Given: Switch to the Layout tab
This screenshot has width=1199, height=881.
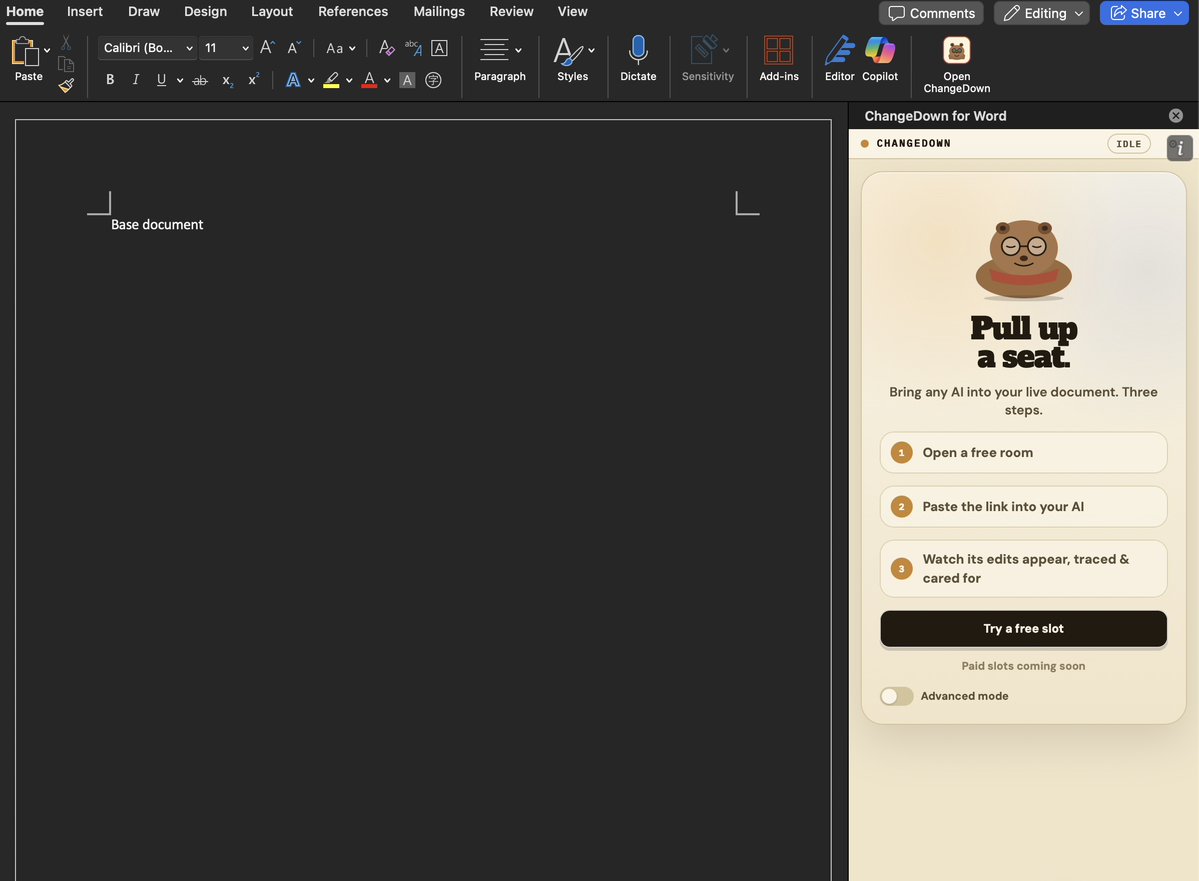Looking at the screenshot, I should click(x=271, y=11).
